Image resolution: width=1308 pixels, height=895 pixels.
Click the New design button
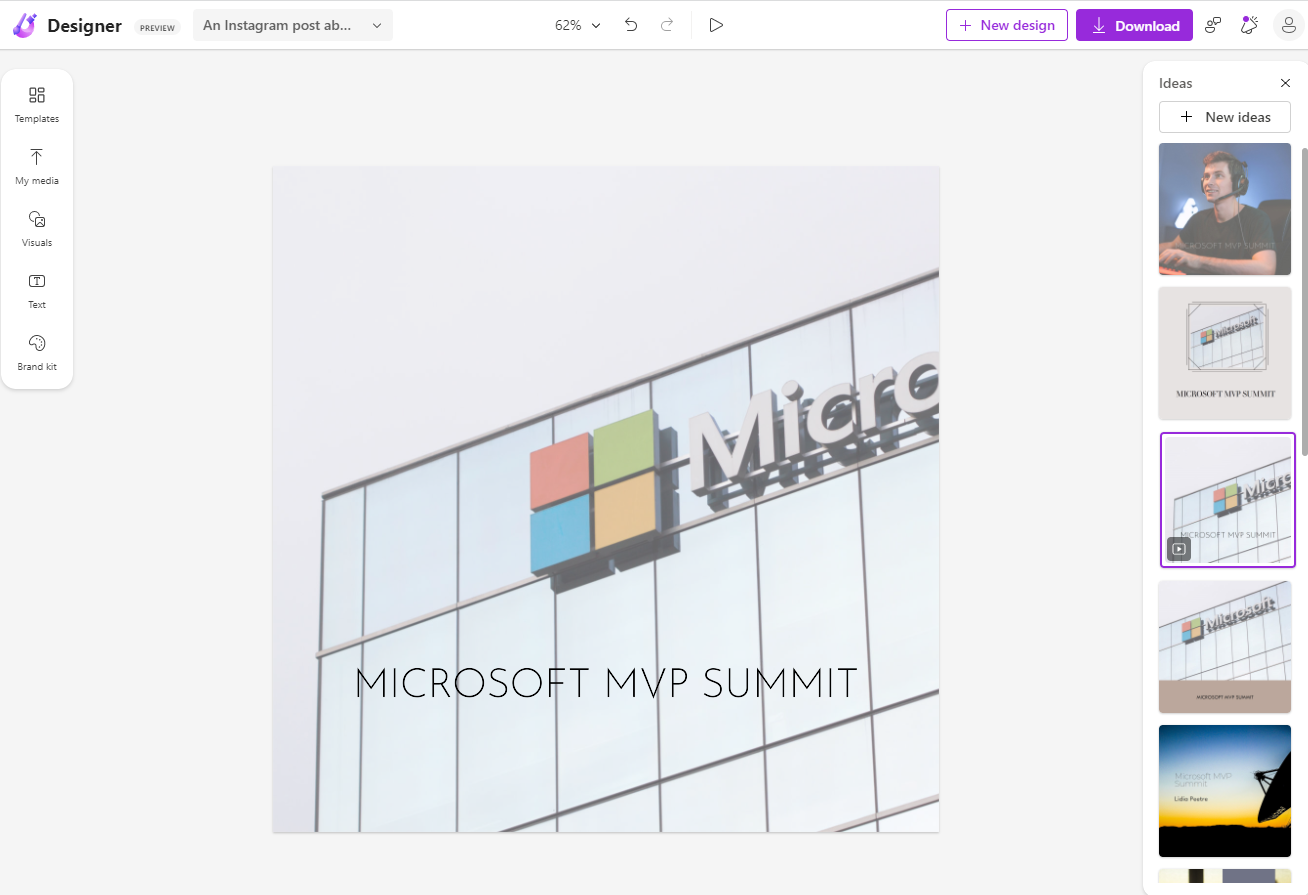point(1006,25)
